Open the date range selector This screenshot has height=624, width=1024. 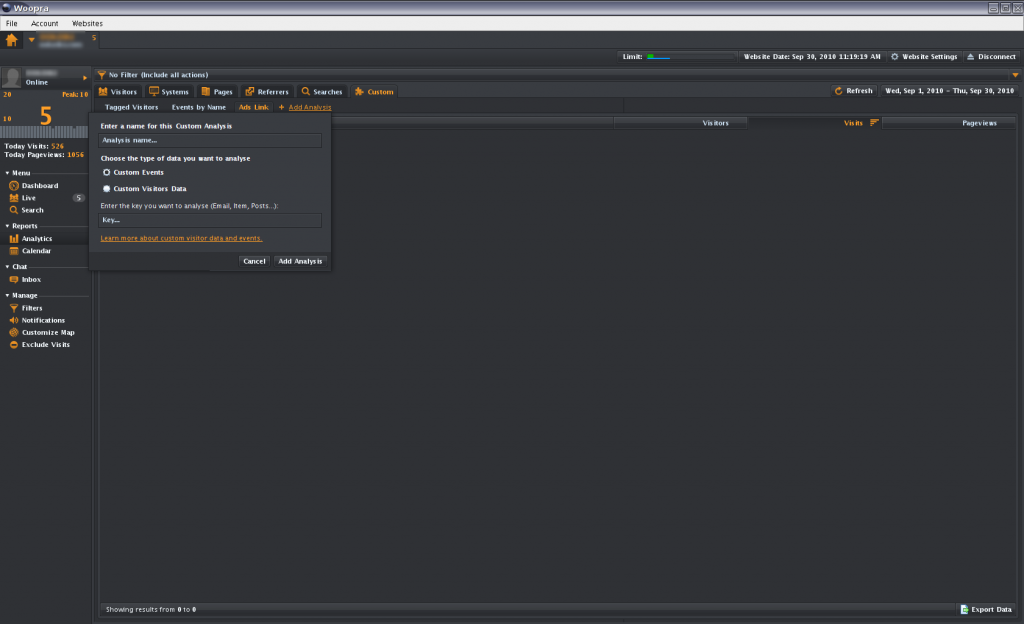pyautogui.click(x=950, y=91)
